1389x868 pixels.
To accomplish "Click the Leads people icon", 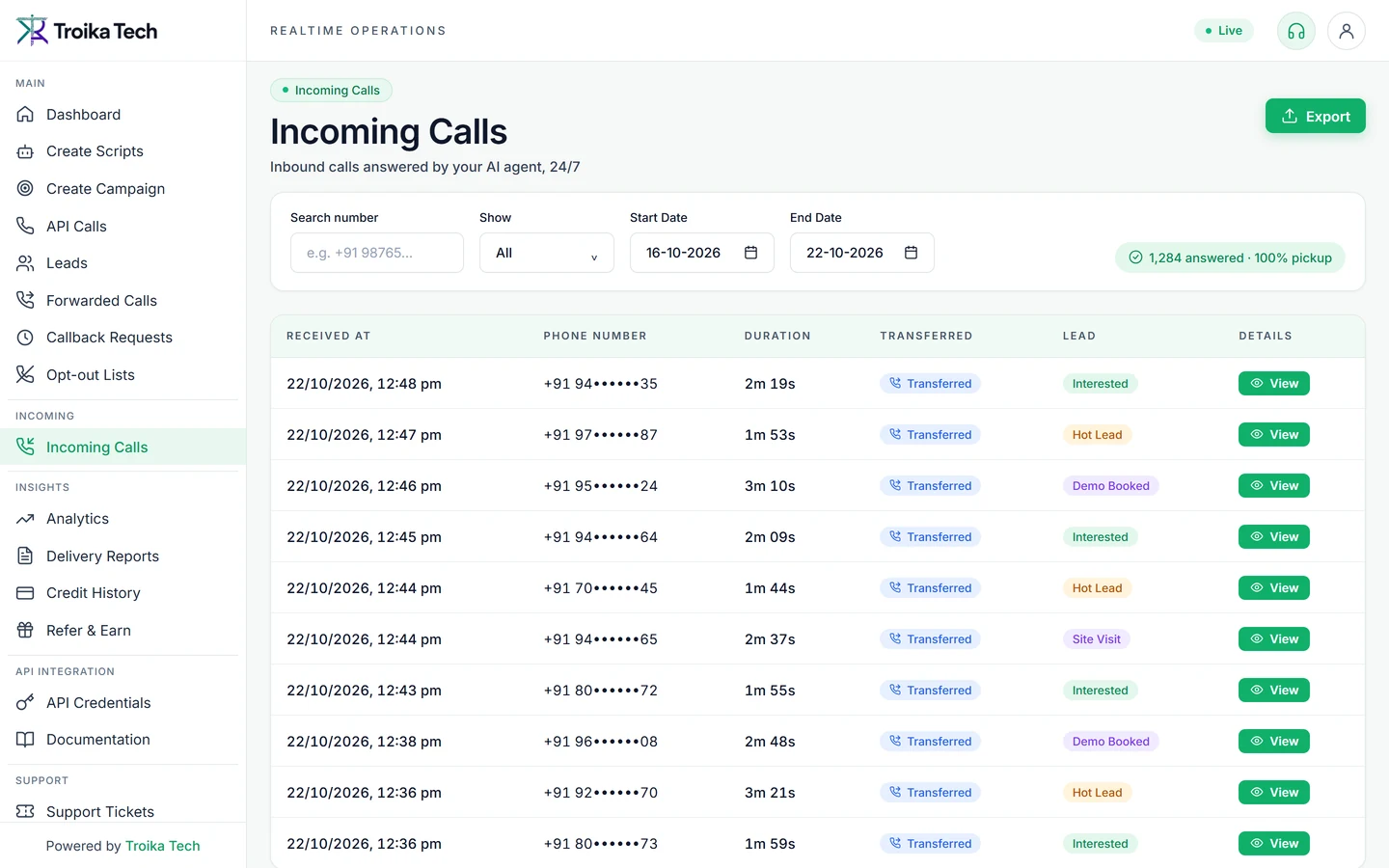I will coord(25,262).
